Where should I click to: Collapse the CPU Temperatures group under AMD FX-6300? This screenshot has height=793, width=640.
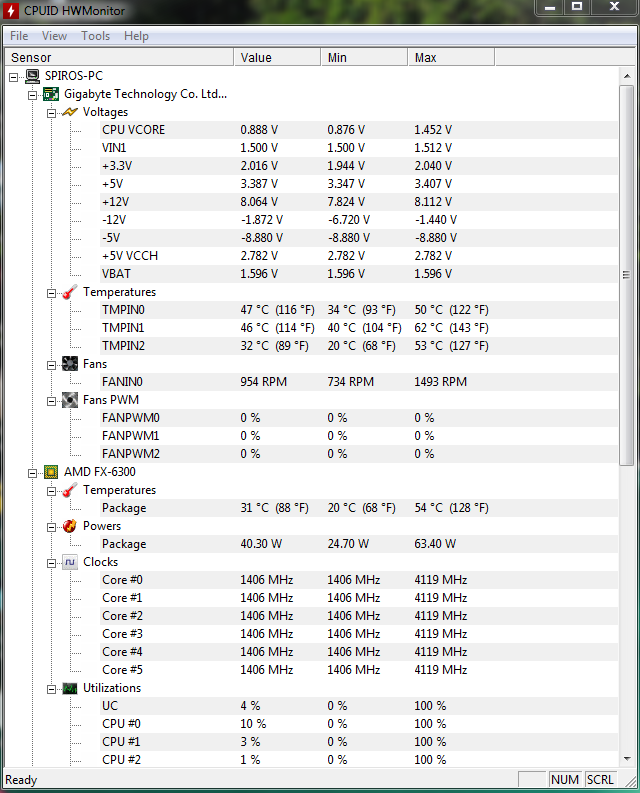click(x=51, y=491)
